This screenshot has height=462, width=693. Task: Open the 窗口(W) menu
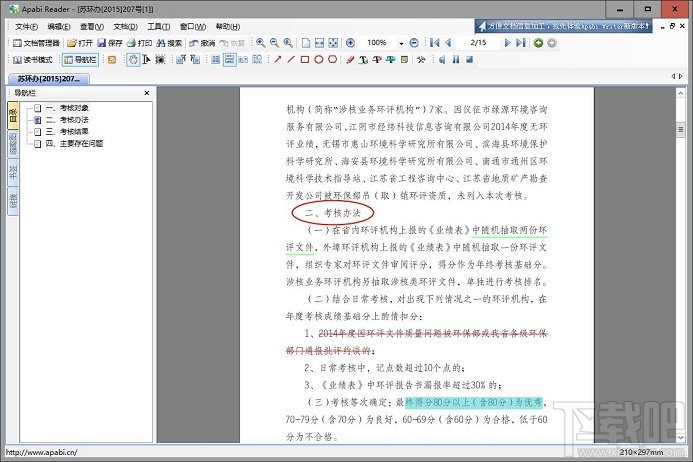tap(193, 27)
